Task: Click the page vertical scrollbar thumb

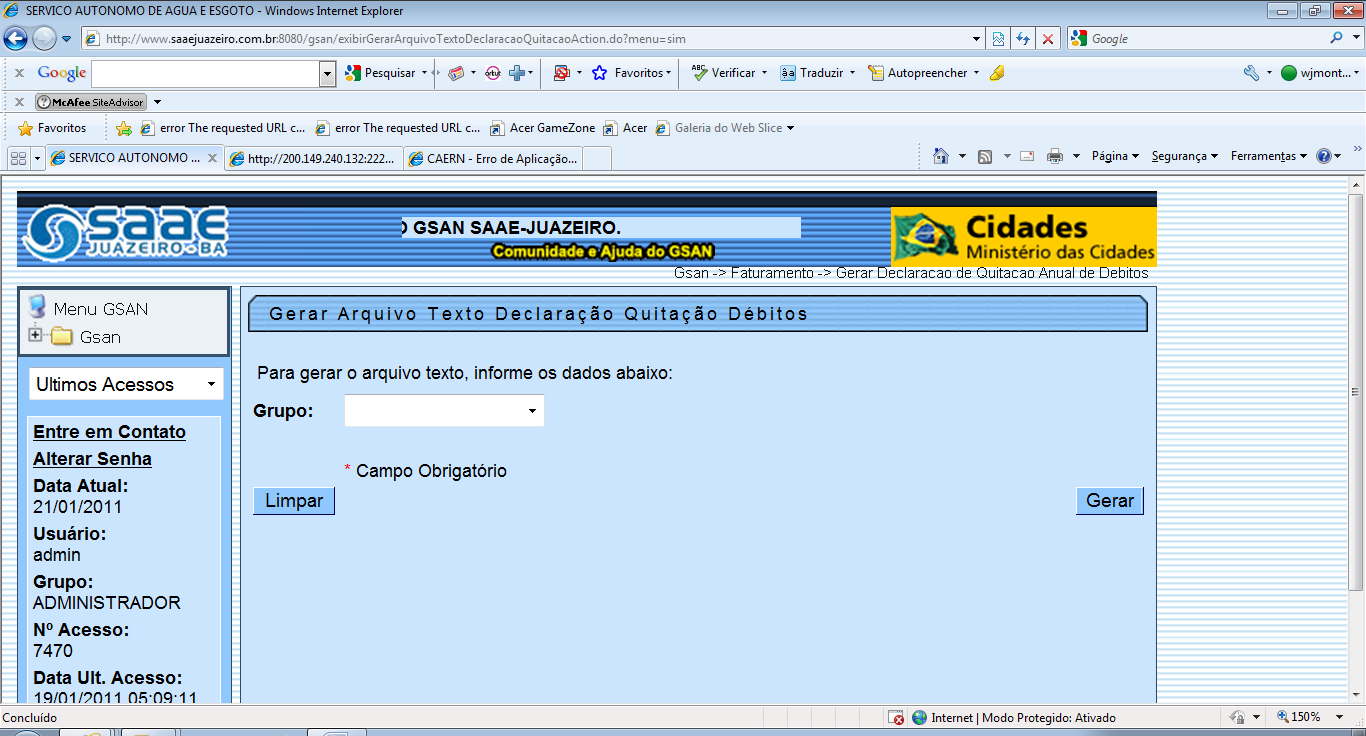Action: [x=1356, y=391]
